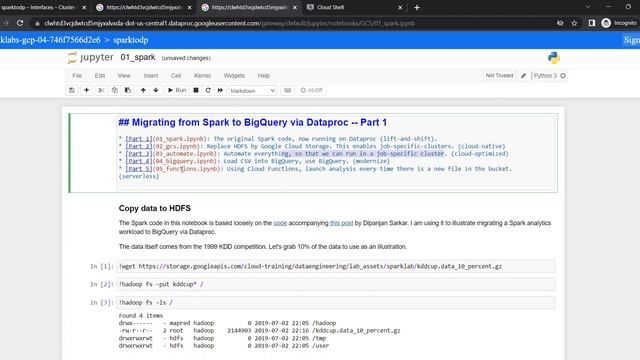The image size is (640, 360).
Task: Open the Help menu
Action: click(264, 76)
